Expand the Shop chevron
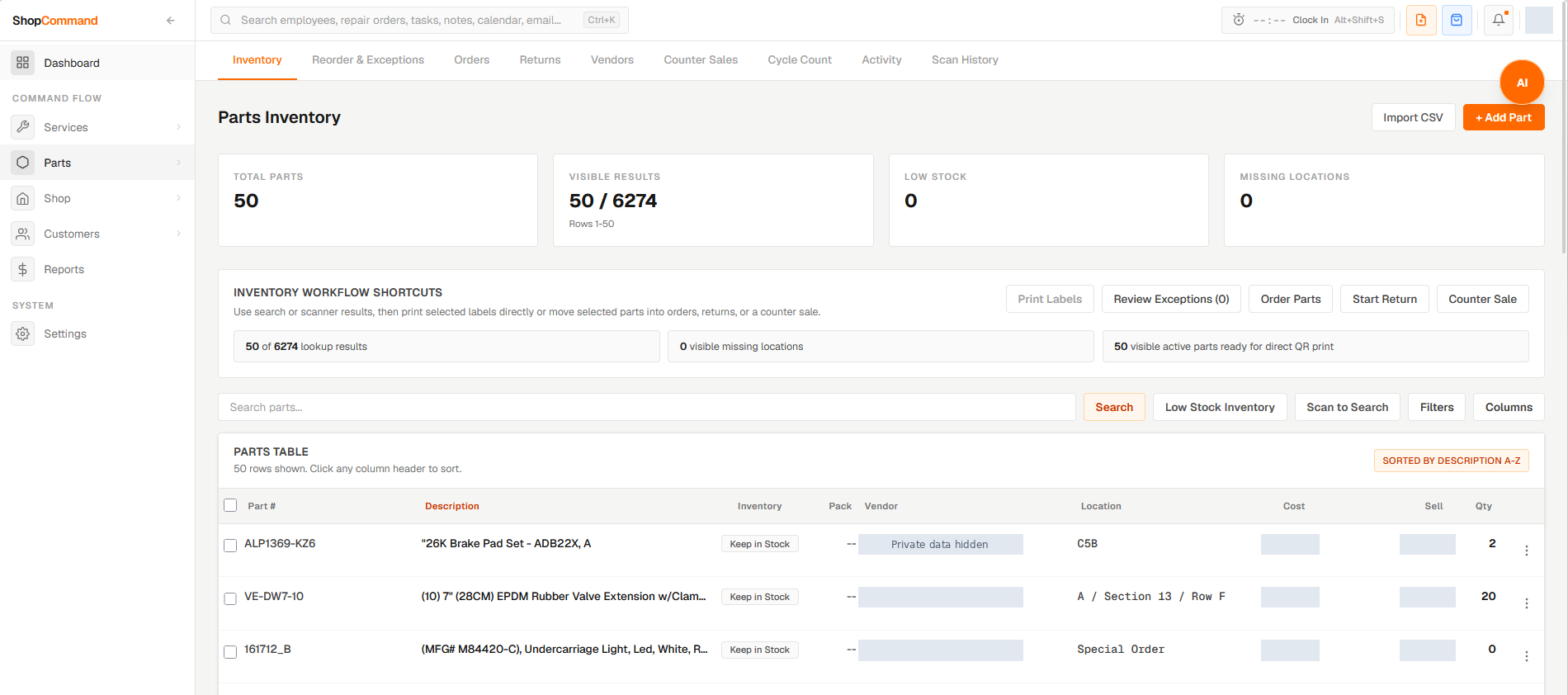The height and width of the screenshot is (695, 1568). [178, 198]
